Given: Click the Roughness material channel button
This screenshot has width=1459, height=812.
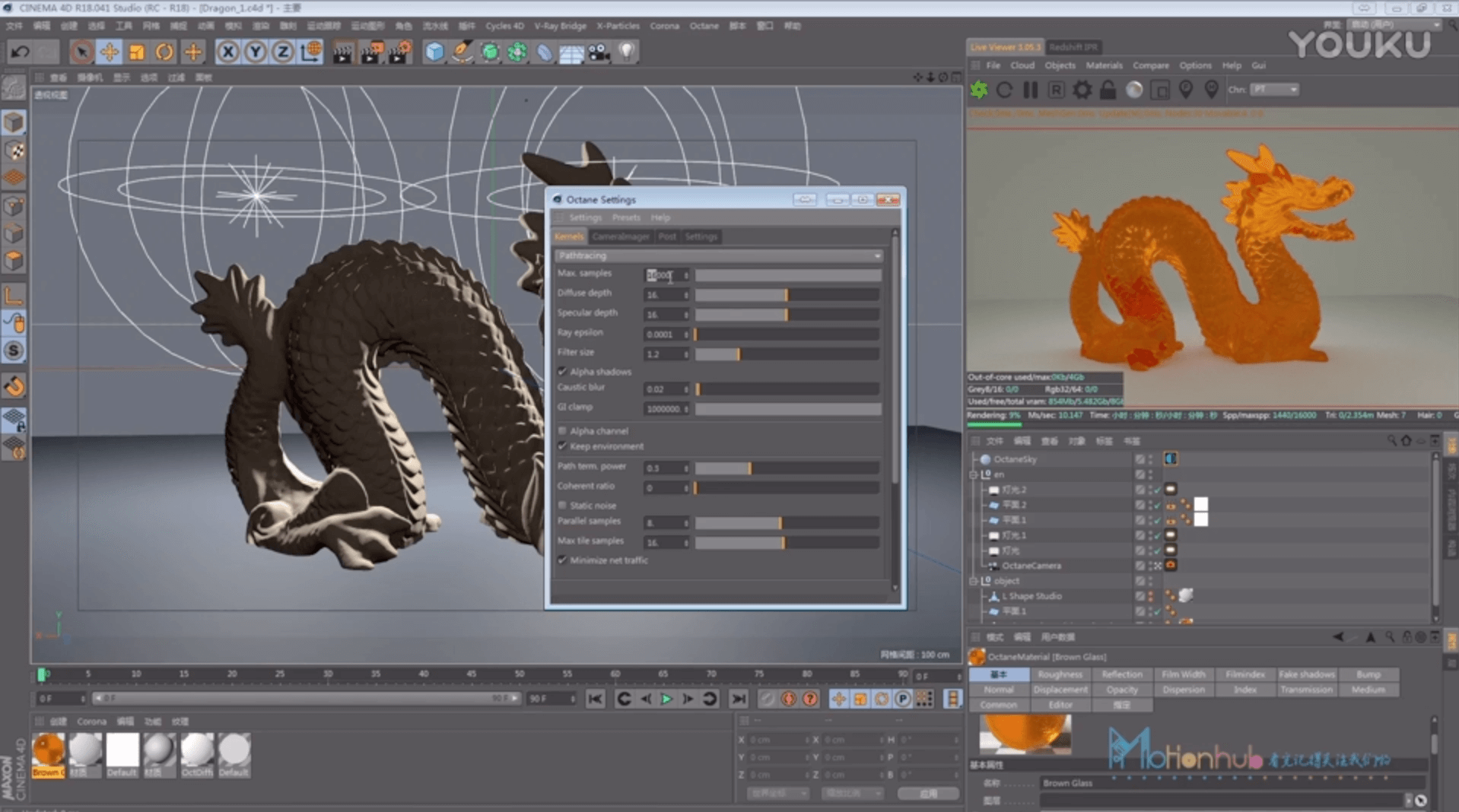Looking at the screenshot, I should 1060,674.
